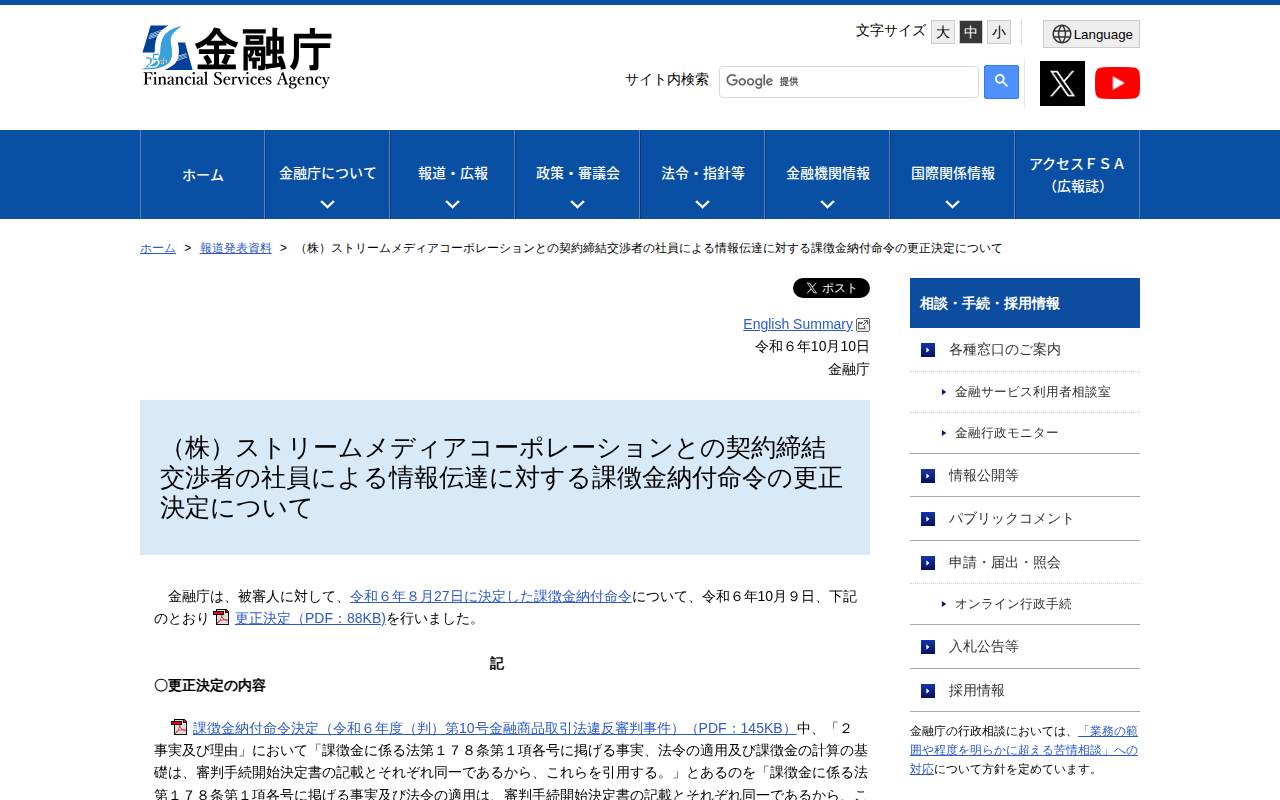Screen dimensions: 1280x800
Task: Open the FSA YouTube channel icon
Action: click(1117, 83)
